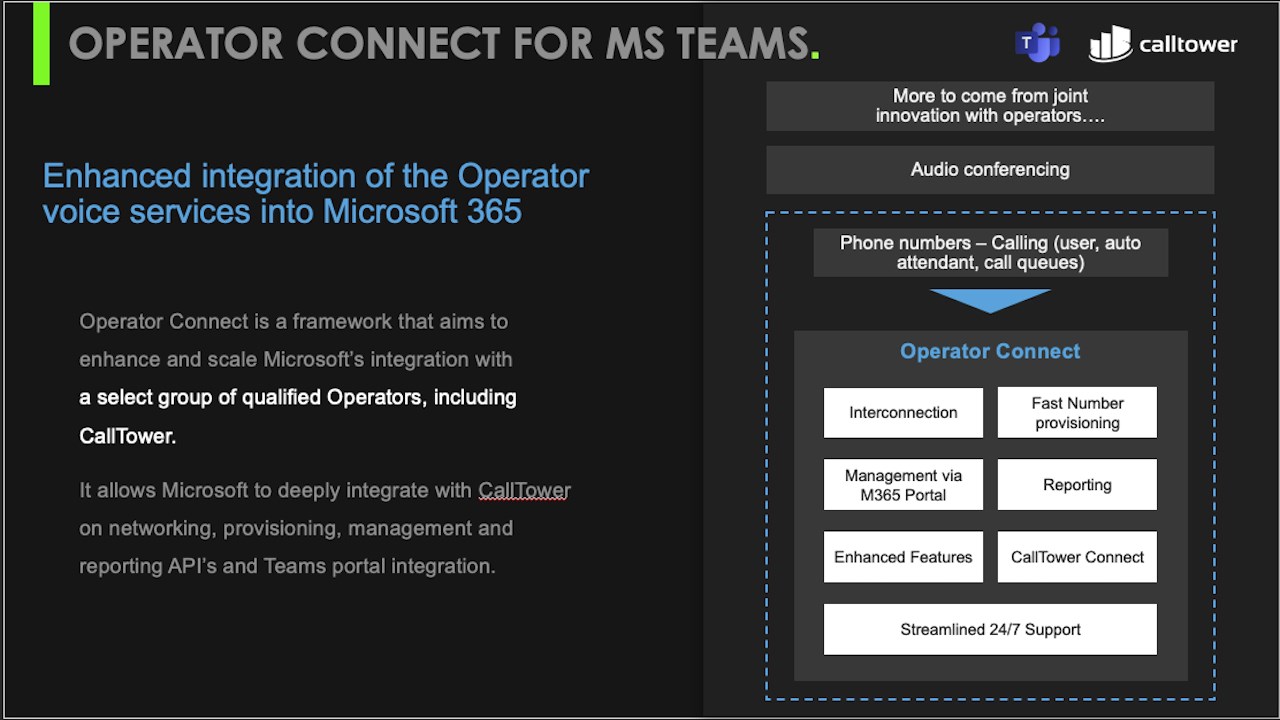The height and width of the screenshot is (720, 1280).
Task: Select the blue down arrow shape
Action: tap(990, 301)
